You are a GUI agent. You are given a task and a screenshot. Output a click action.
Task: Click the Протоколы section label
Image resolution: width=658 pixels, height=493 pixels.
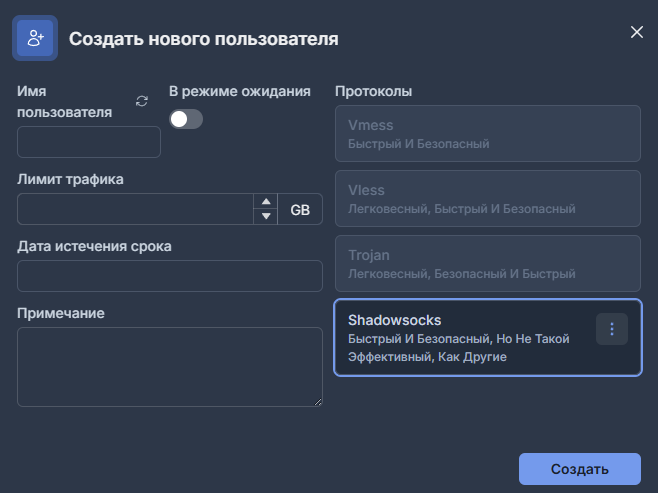[373, 92]
